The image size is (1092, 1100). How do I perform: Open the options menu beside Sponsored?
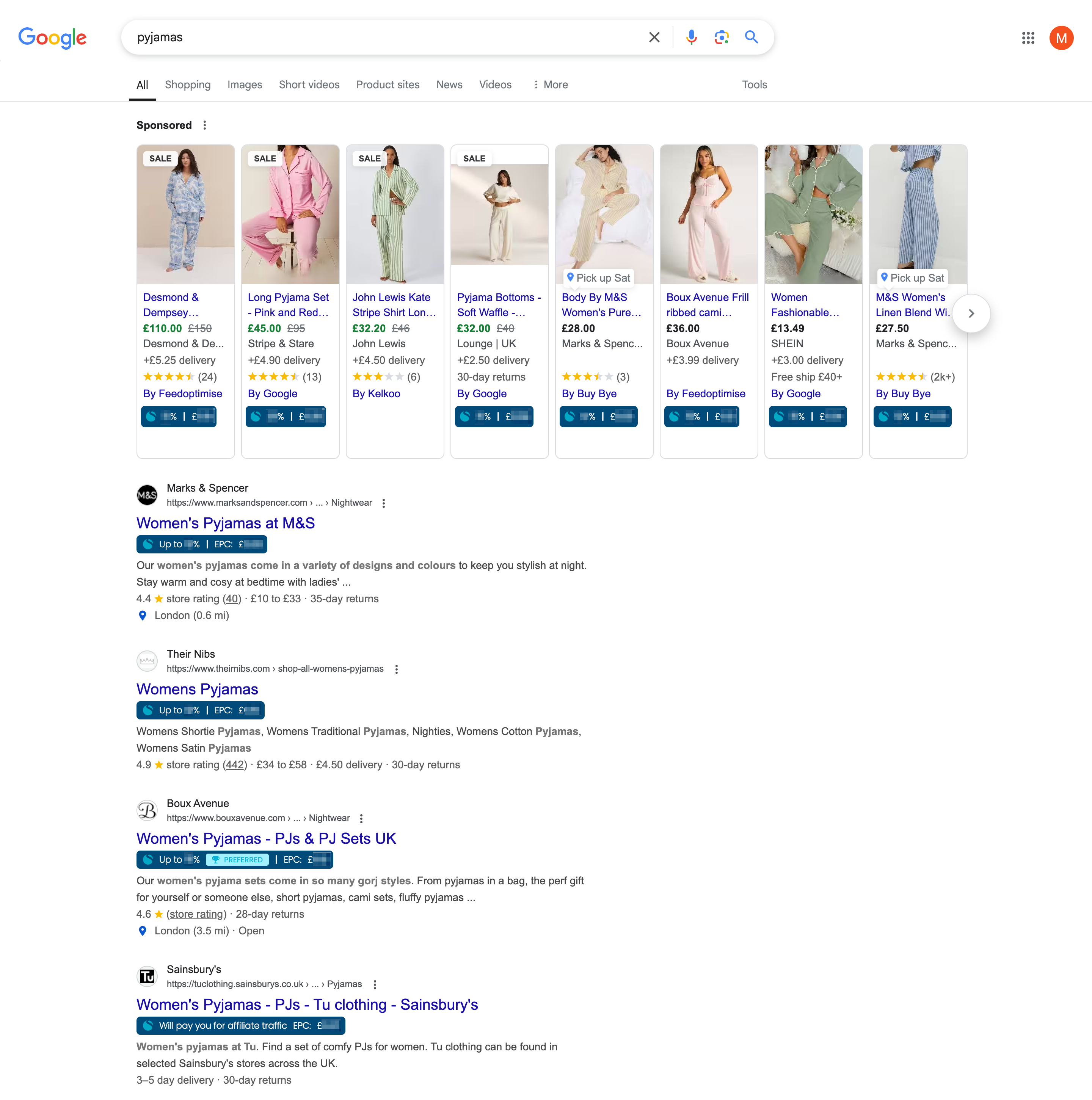click(x=204, y=125)
